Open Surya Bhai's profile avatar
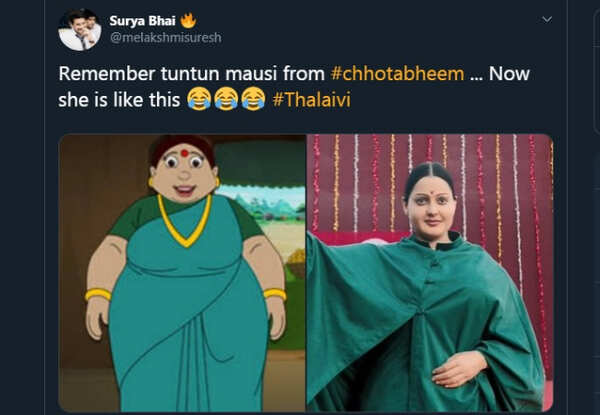Image resolution: width=600 pixels, height=415 pixels. (80, 30)
